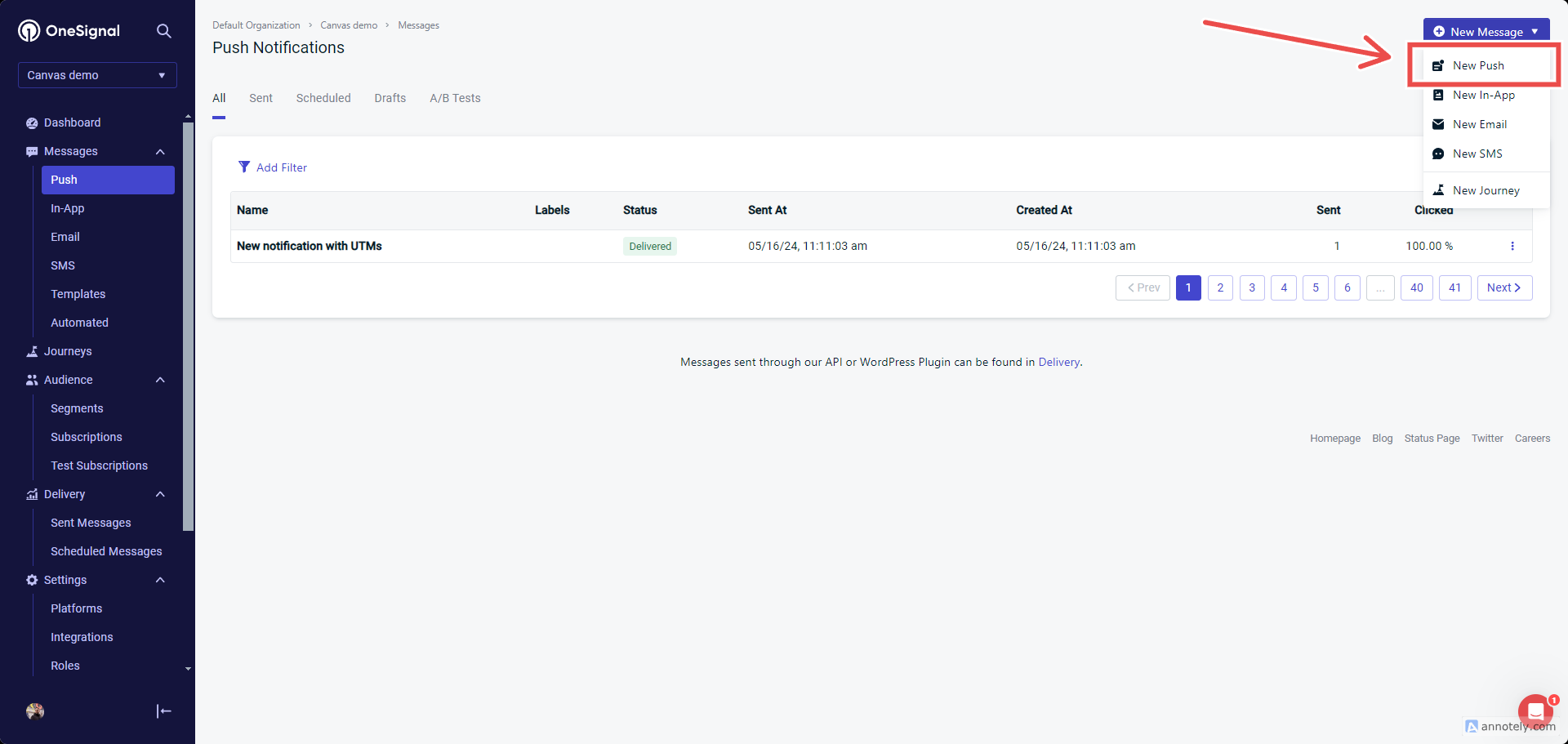Click the New Journey icon
1568x744 pixels.
[x=1438, y=190]
